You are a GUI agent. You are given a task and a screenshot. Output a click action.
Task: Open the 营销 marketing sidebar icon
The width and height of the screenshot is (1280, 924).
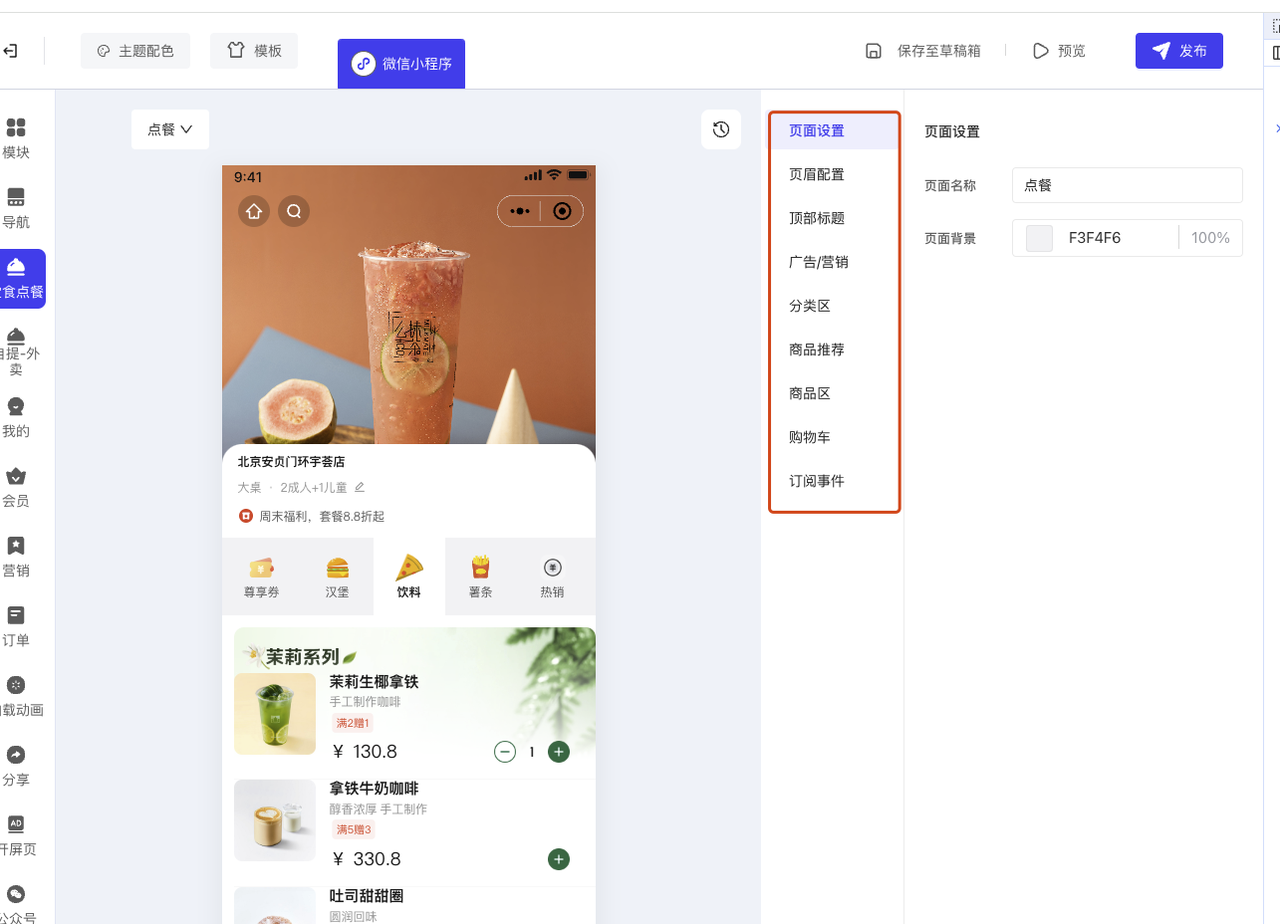pyautogui.click(x=16, y=545)
